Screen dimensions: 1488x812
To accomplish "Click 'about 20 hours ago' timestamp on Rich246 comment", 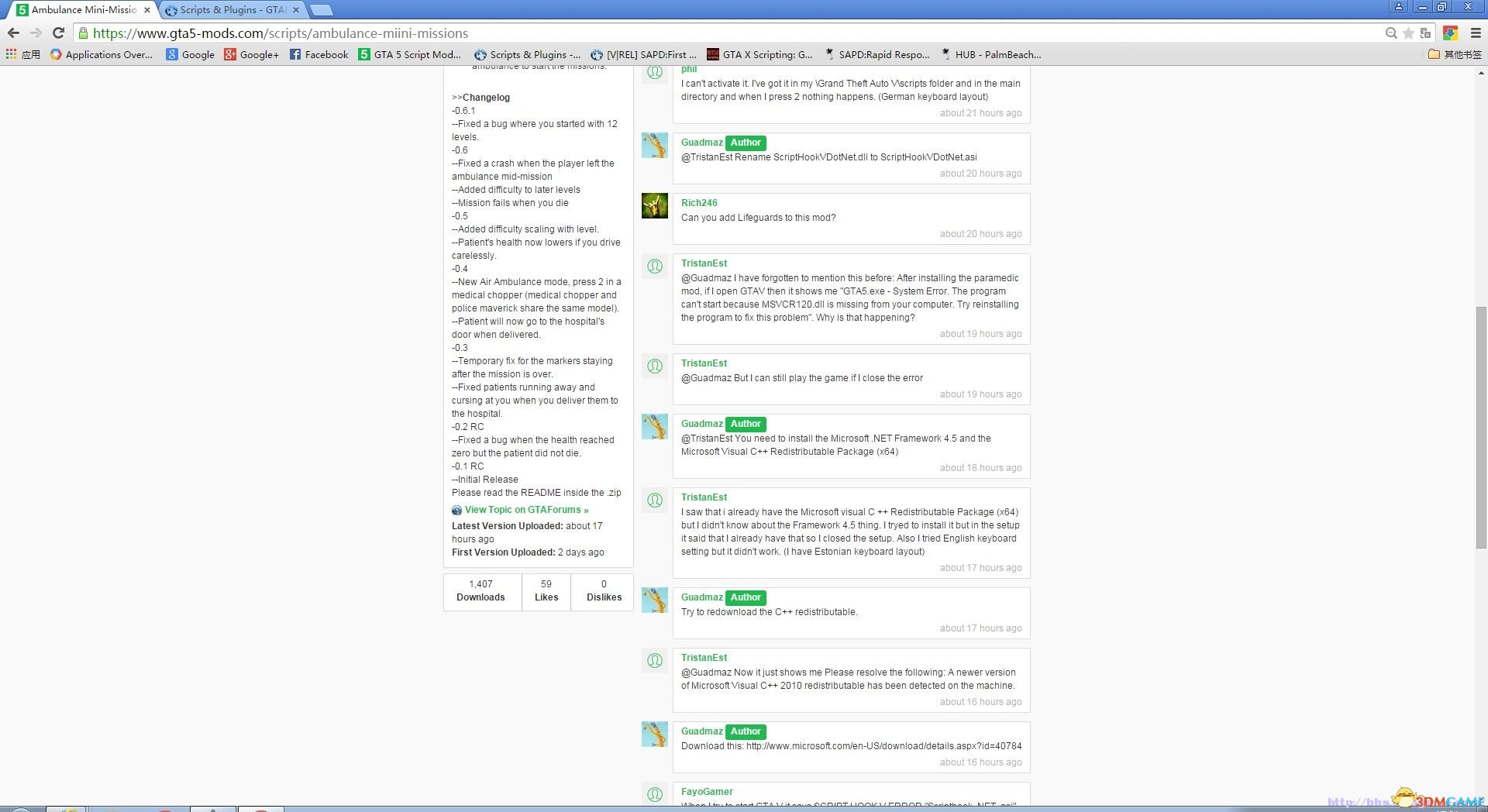I will 980,234.
